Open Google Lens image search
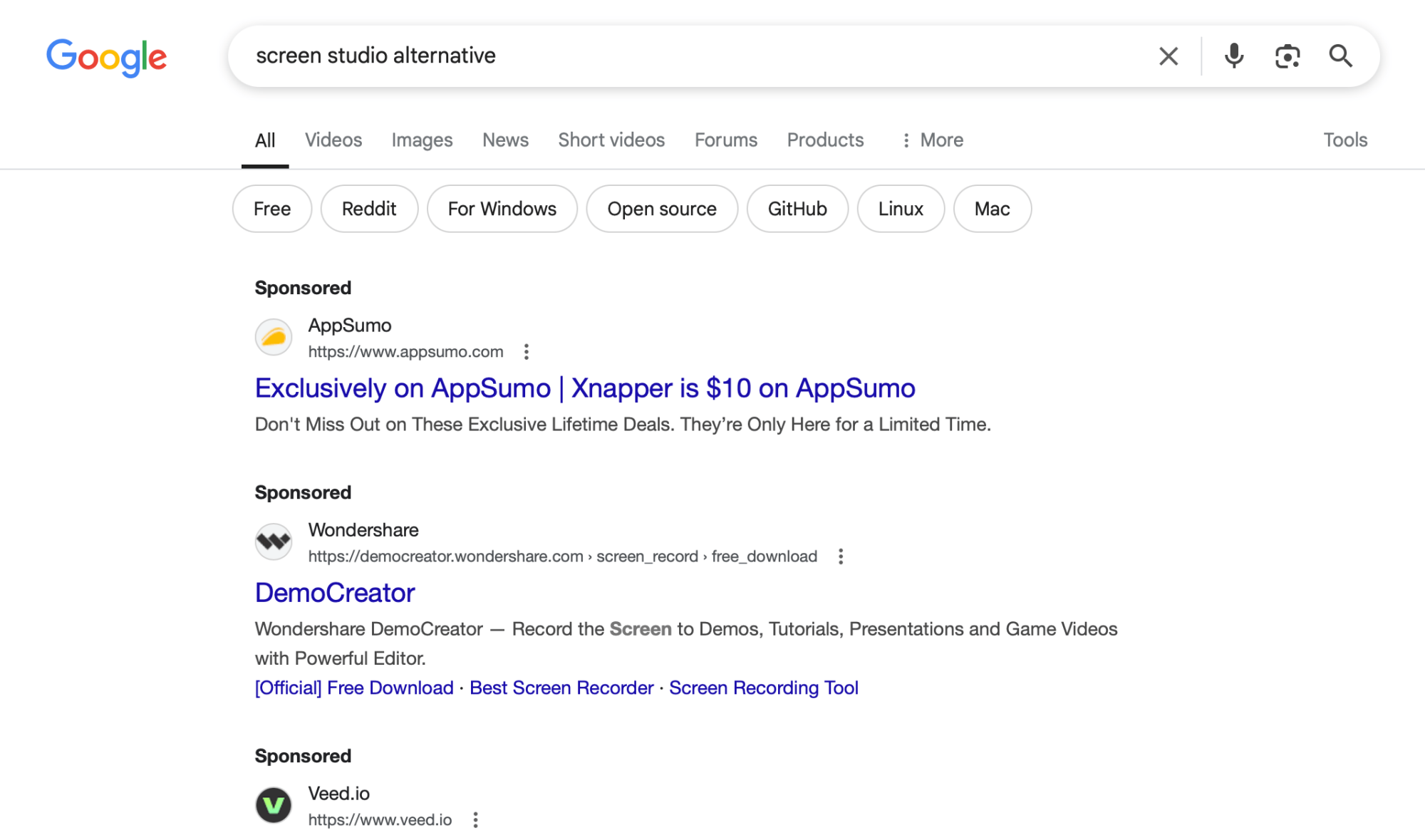1425x840 pixels. tap(1287, 56)
